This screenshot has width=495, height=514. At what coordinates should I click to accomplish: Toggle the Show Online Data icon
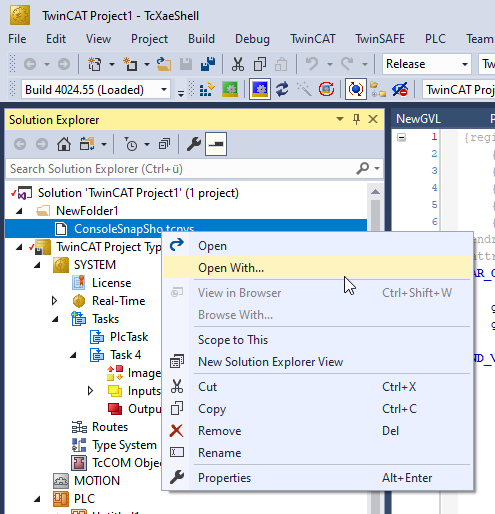[356, 89]
